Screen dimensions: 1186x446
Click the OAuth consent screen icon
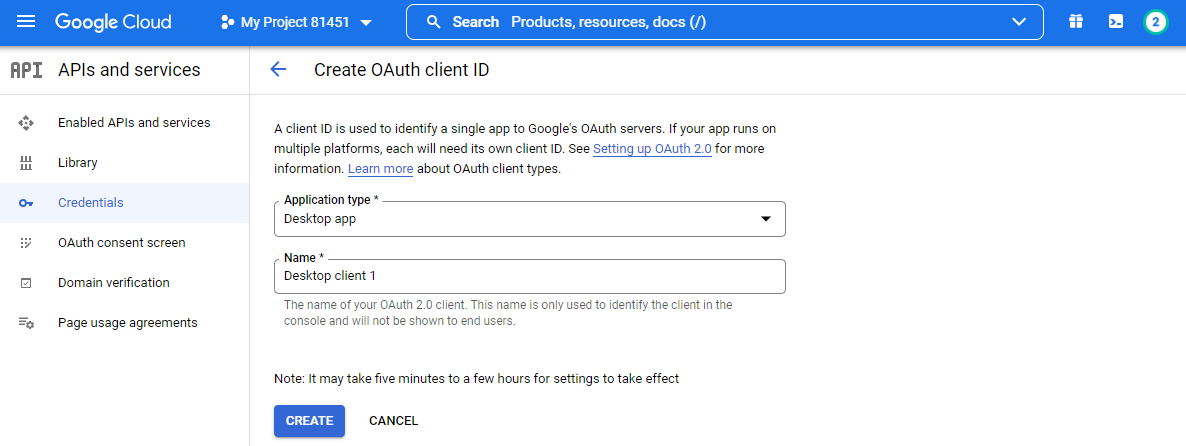[x=27, y=243]
